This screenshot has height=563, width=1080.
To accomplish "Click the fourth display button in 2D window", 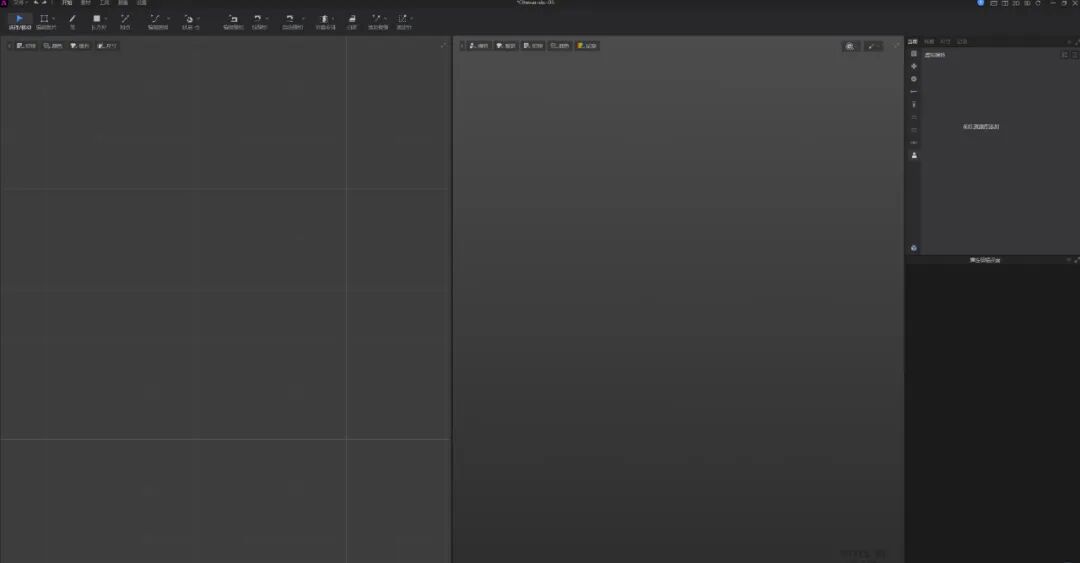I will (107, 45).
